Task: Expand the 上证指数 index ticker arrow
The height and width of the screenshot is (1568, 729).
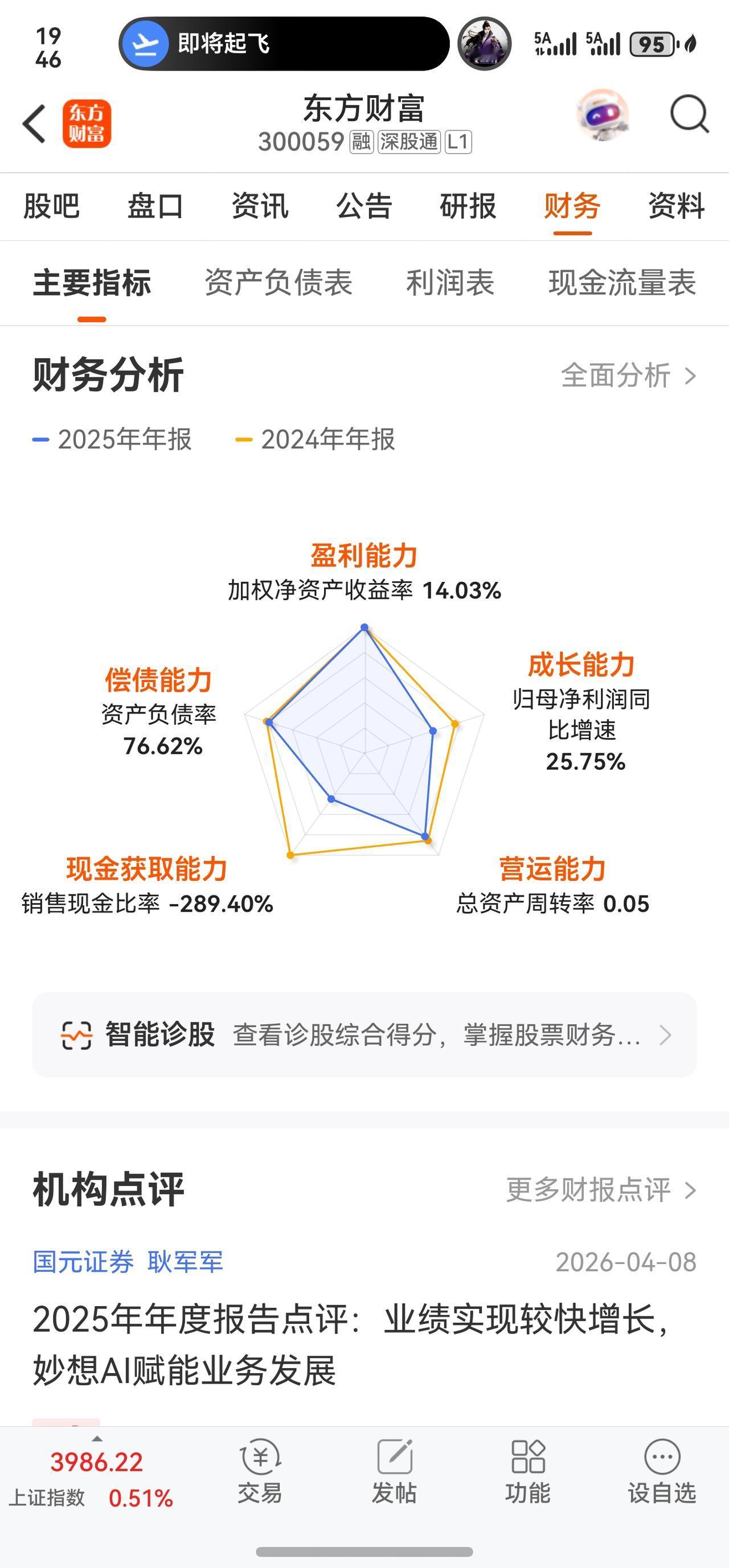Action: (97, 1439)
